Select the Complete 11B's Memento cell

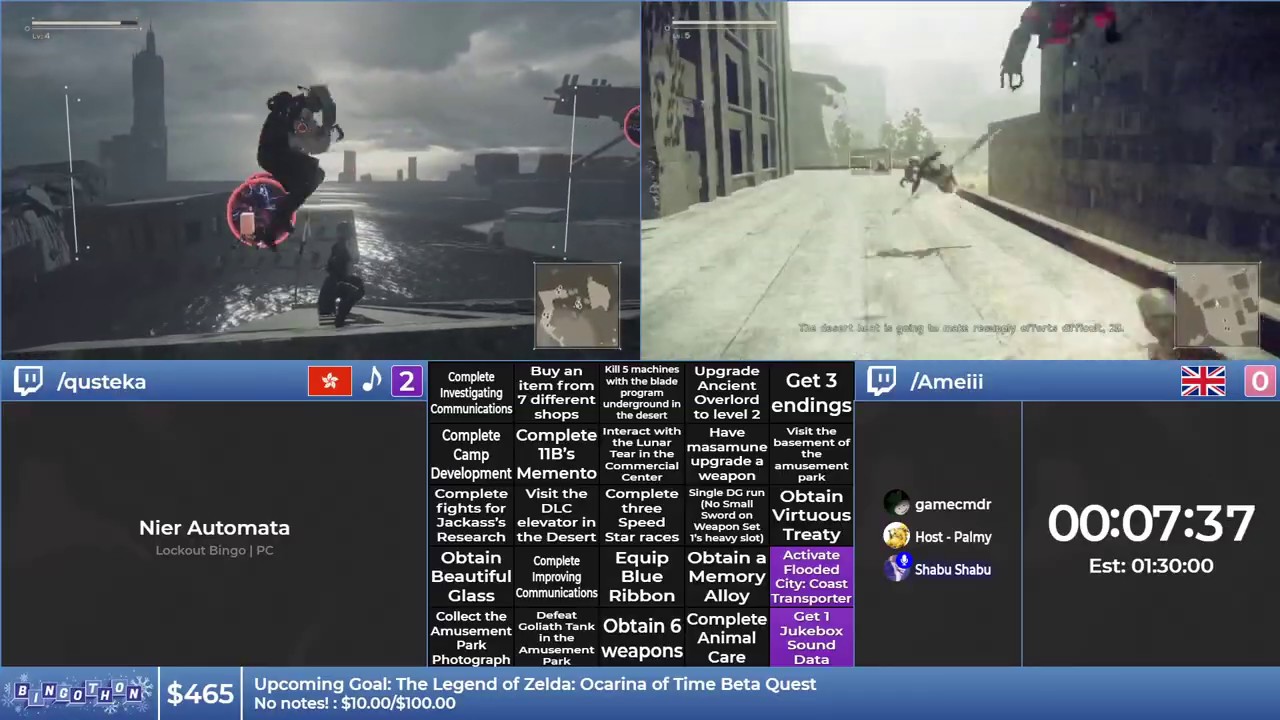pyautogui.click(x=556, y=454)
